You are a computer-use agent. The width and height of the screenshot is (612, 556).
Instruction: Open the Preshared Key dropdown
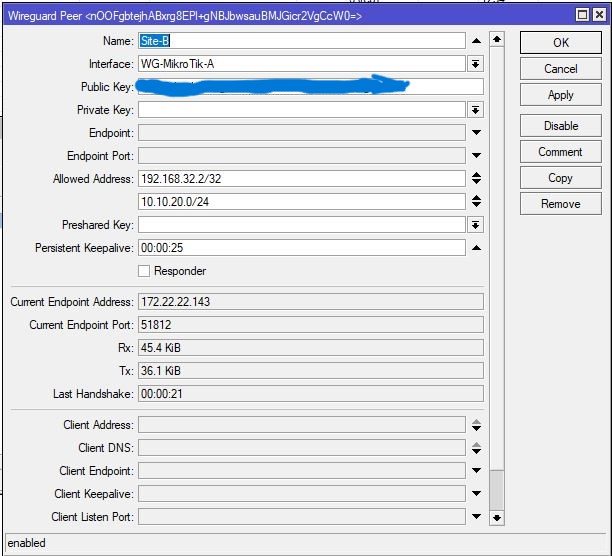point(476,225)
